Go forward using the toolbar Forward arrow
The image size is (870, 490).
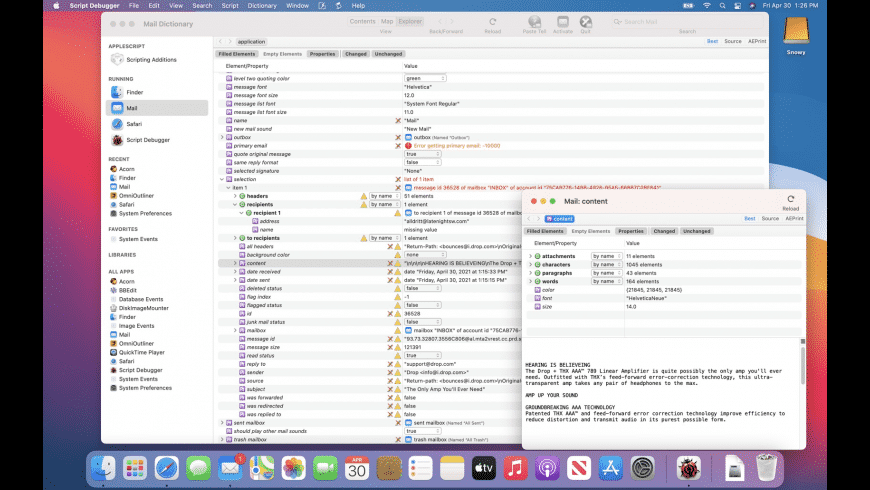452,22
